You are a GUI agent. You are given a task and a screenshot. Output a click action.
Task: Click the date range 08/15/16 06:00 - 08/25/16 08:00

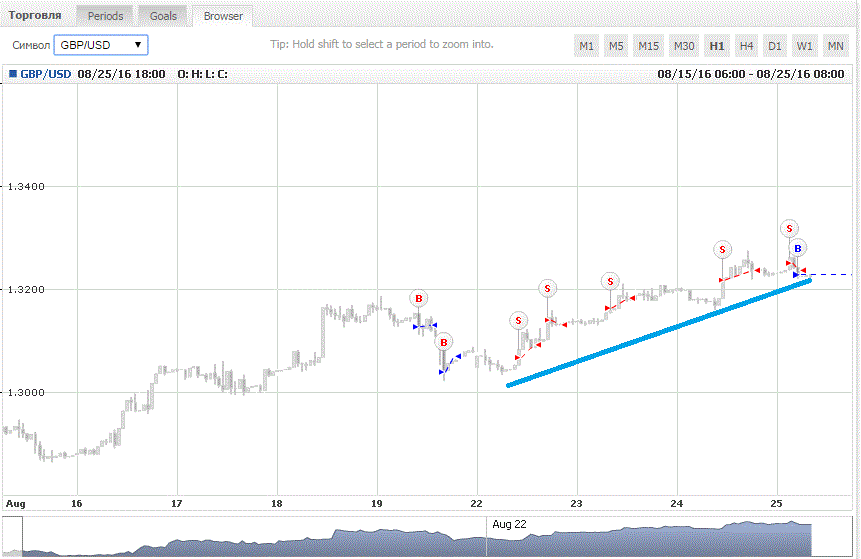pos(751,74)
